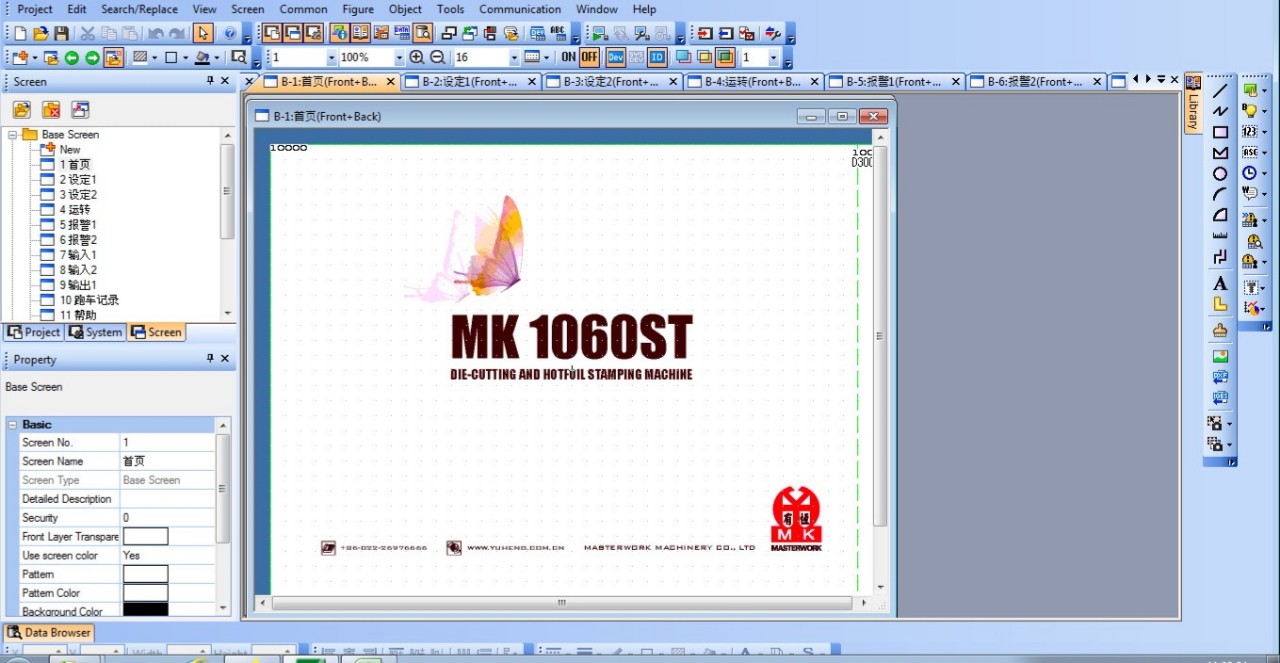Image resolution: width=1280 pixels, height=663 pixels.
Task: Select the Polygon drawing tool
Action: 1220,153
